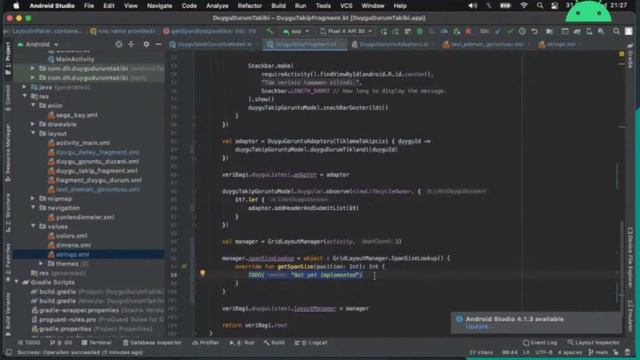Open the Logcat tool button

click(311, 342)
